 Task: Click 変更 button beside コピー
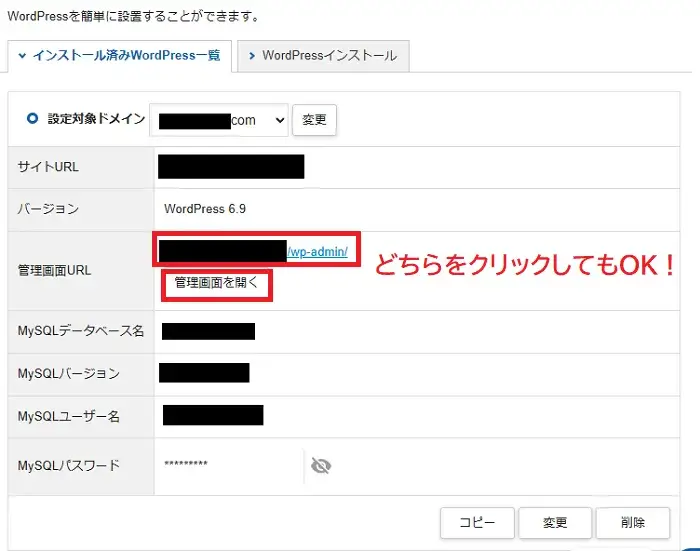pos(555,522)
